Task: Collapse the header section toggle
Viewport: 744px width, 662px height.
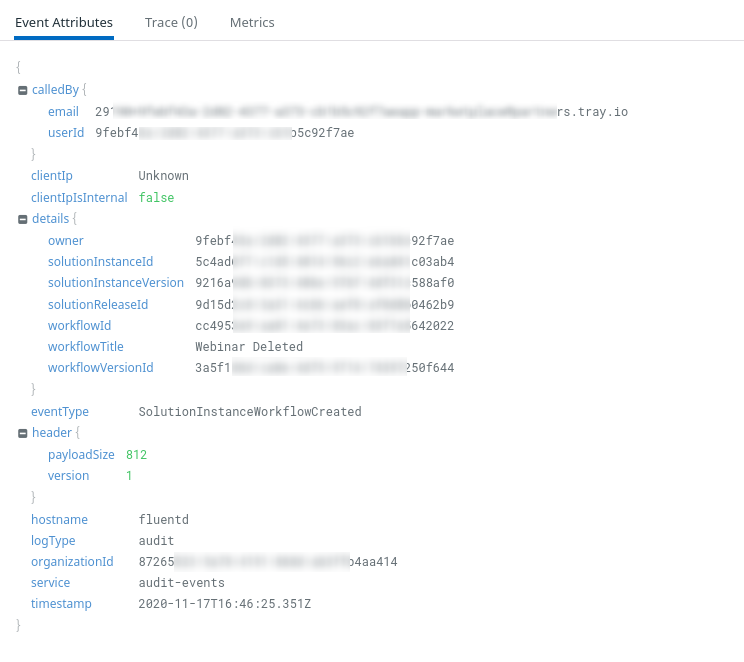Action: 22,433
